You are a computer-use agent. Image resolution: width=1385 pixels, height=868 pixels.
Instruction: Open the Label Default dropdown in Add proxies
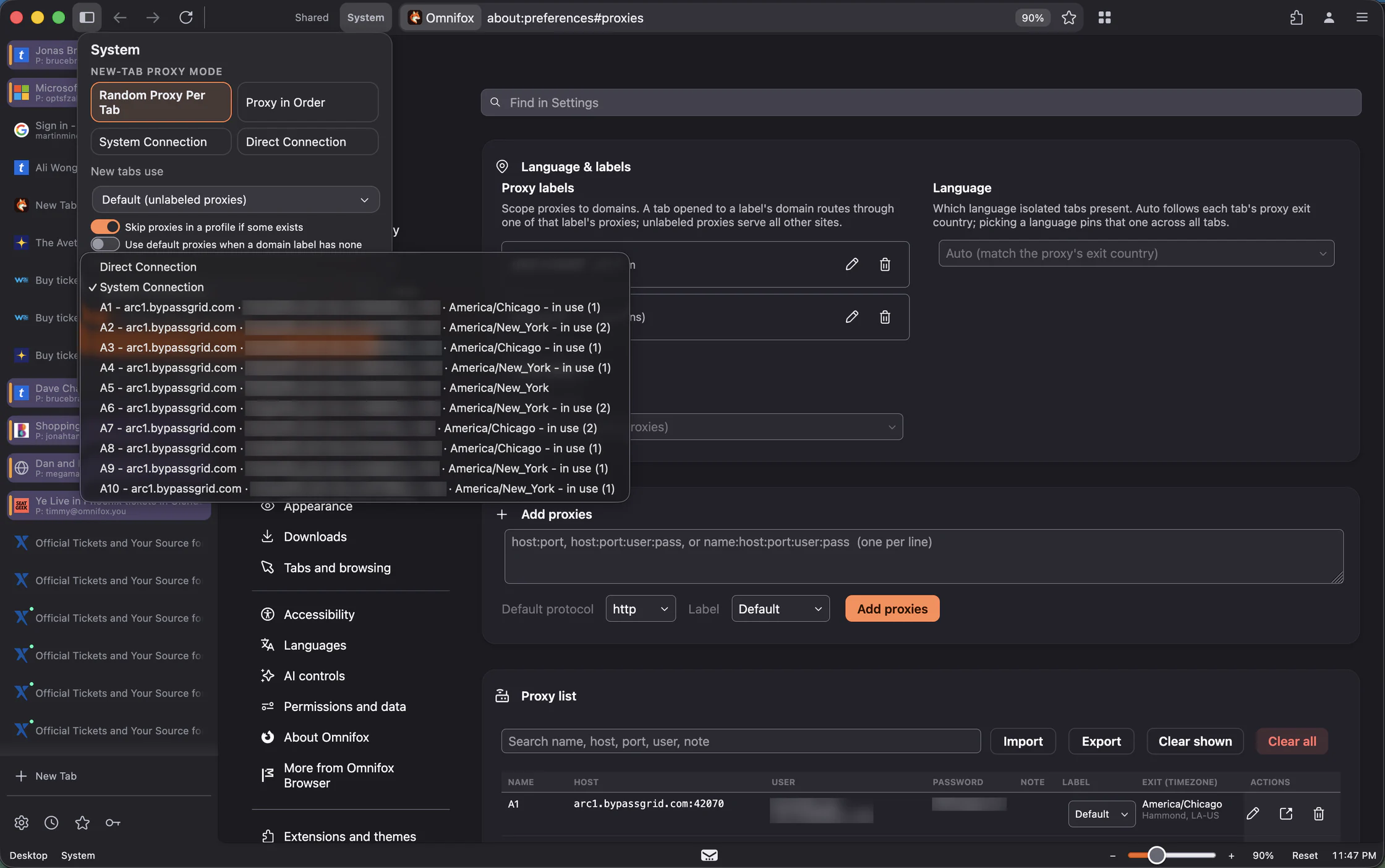click(780, 608)
